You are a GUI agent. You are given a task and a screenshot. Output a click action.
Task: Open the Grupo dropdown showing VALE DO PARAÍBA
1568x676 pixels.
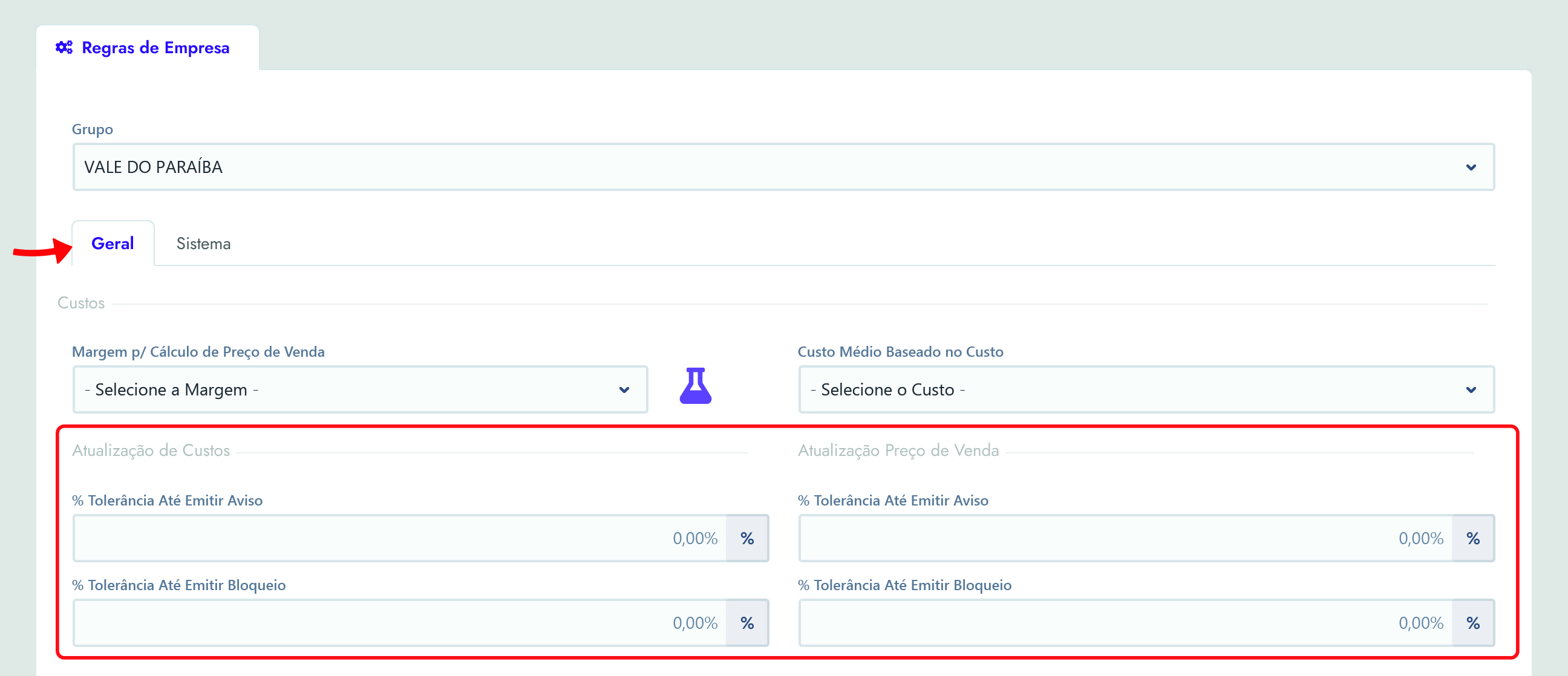(783, 167)
